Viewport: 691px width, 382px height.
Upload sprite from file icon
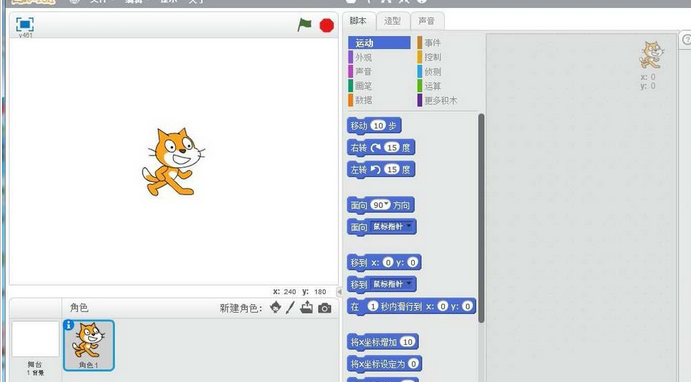coord(307,307)
